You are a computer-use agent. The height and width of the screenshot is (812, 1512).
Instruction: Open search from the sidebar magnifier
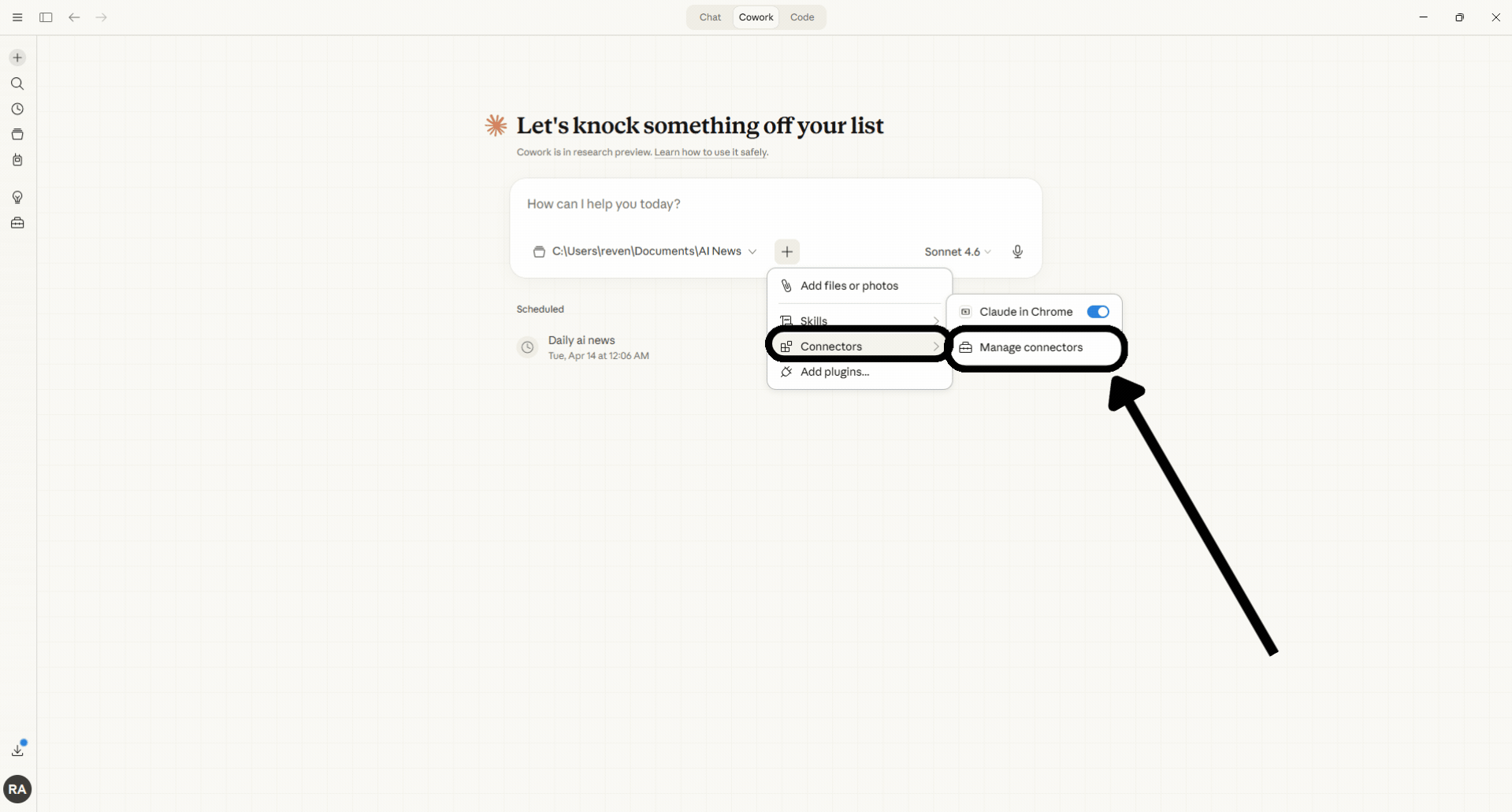(17, 83)
